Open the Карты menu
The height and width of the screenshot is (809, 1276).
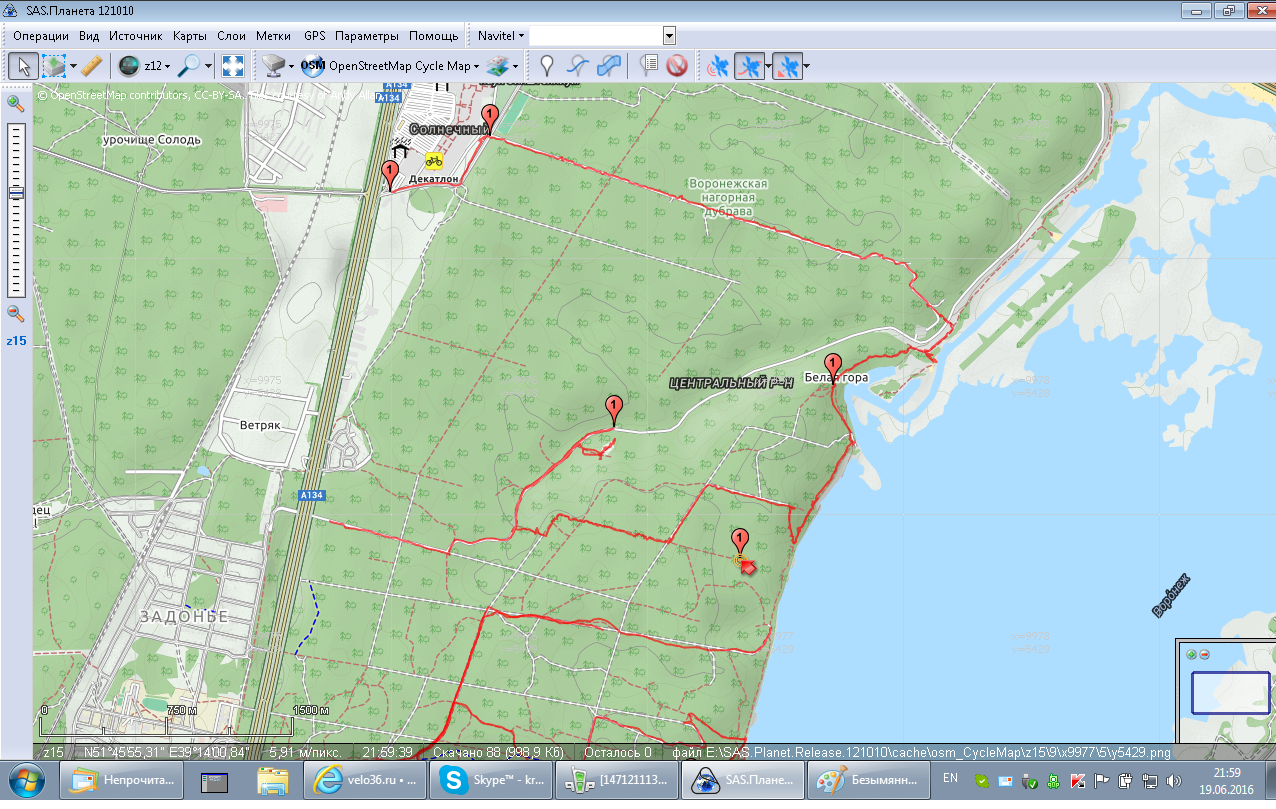[190, 35]
